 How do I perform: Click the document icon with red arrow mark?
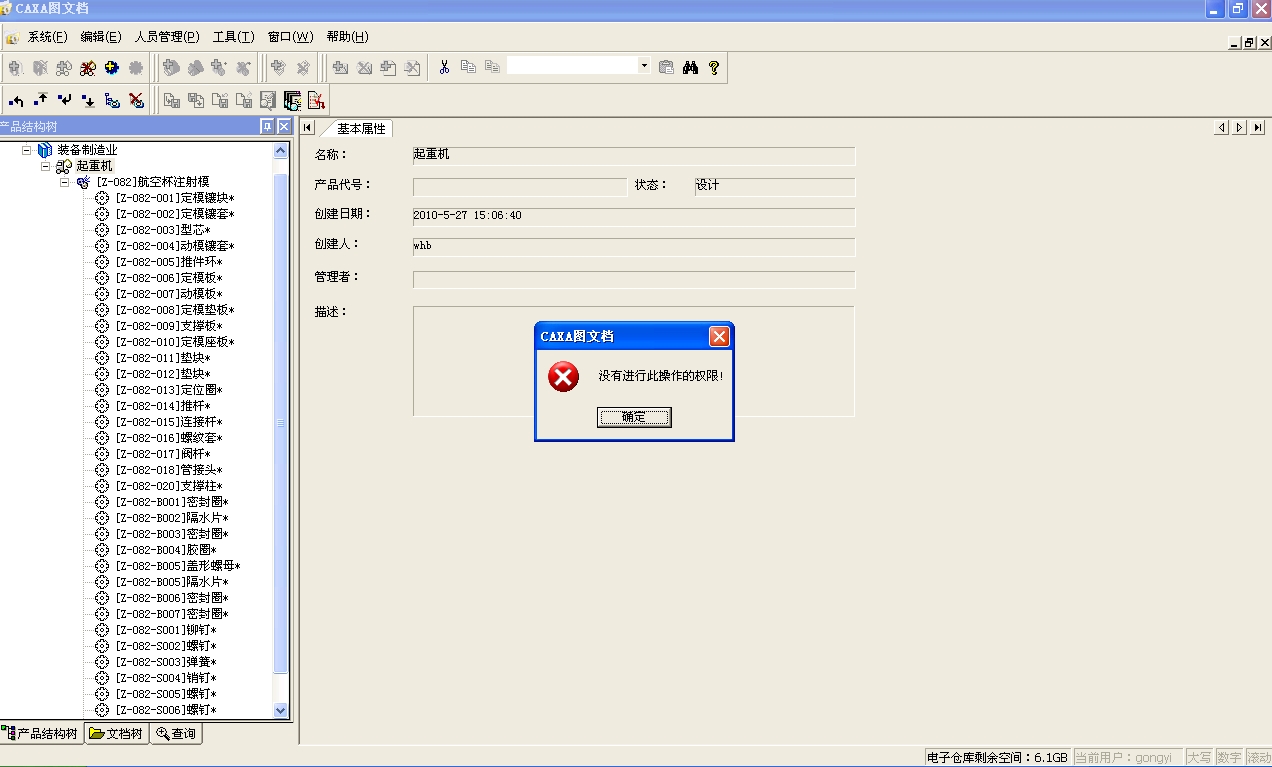pyautogui.click(x=316, y=100)
